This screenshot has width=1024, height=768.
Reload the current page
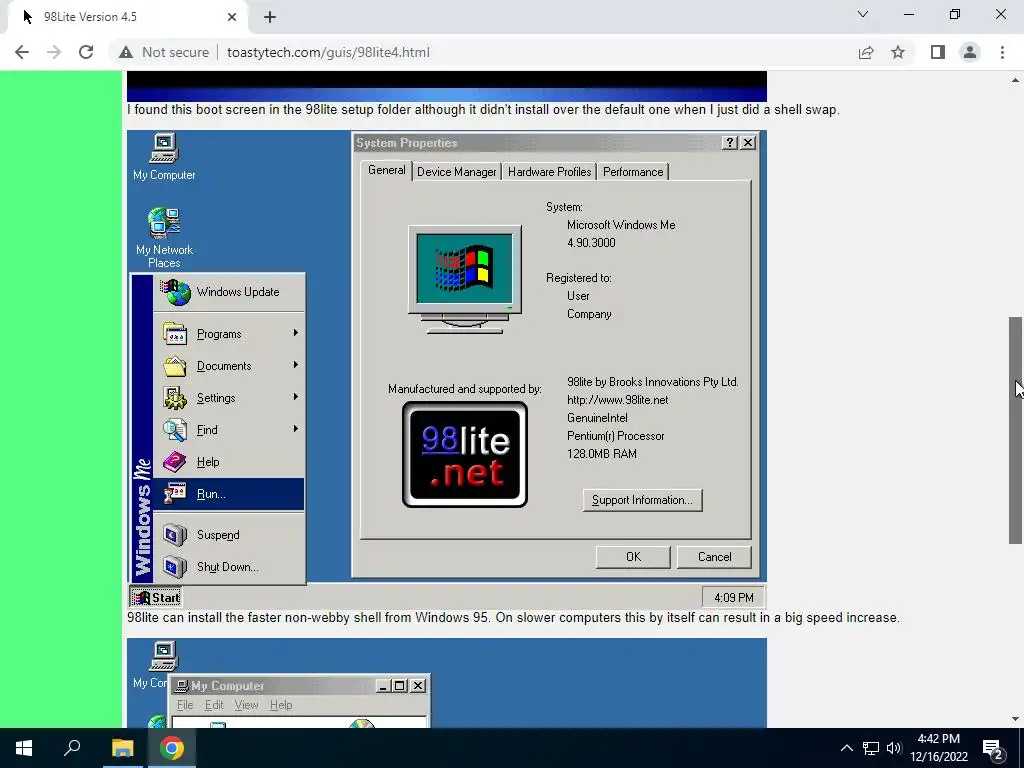pos(86,52)
